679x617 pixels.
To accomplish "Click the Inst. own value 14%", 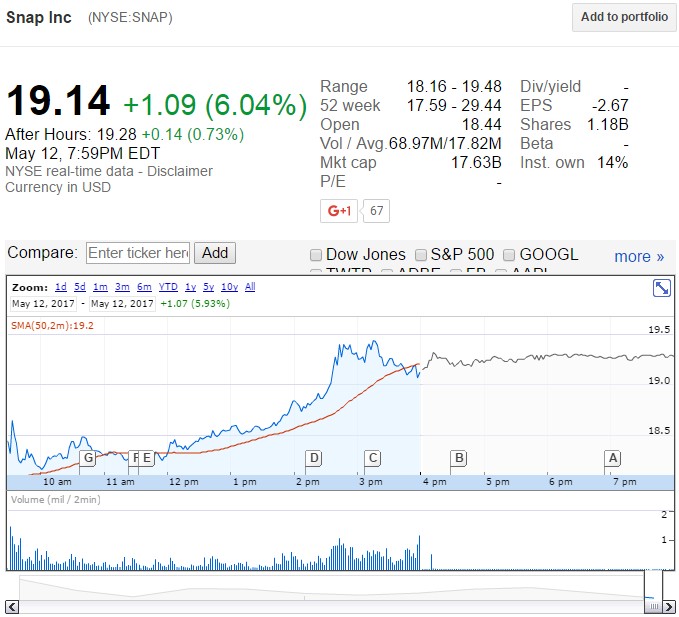I will [612, 163].
